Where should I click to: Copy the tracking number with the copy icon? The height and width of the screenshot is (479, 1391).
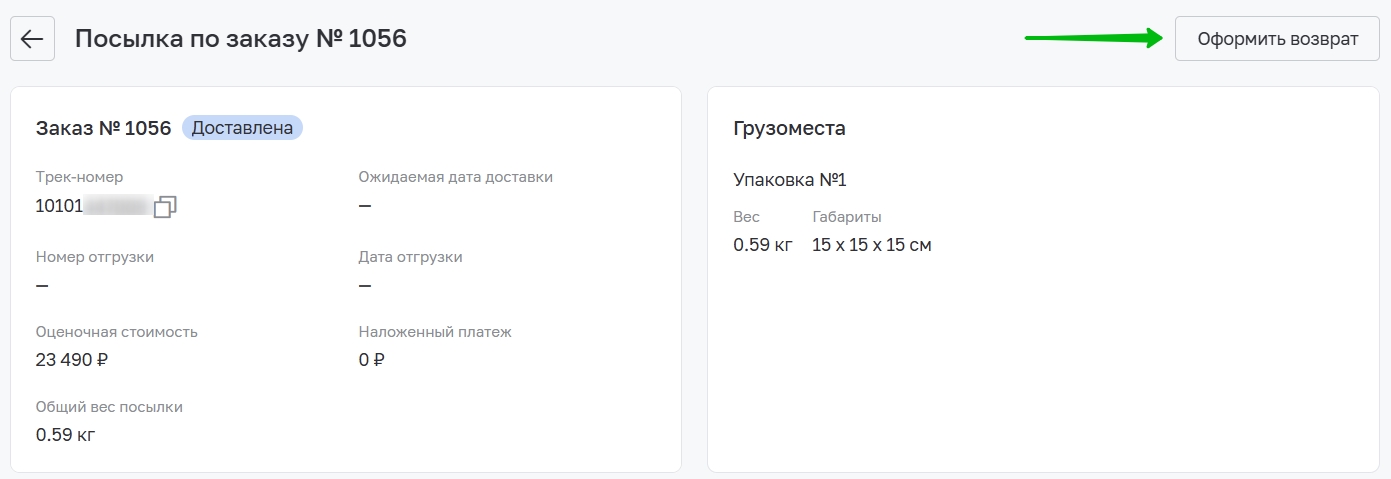[x=165, y=206]
